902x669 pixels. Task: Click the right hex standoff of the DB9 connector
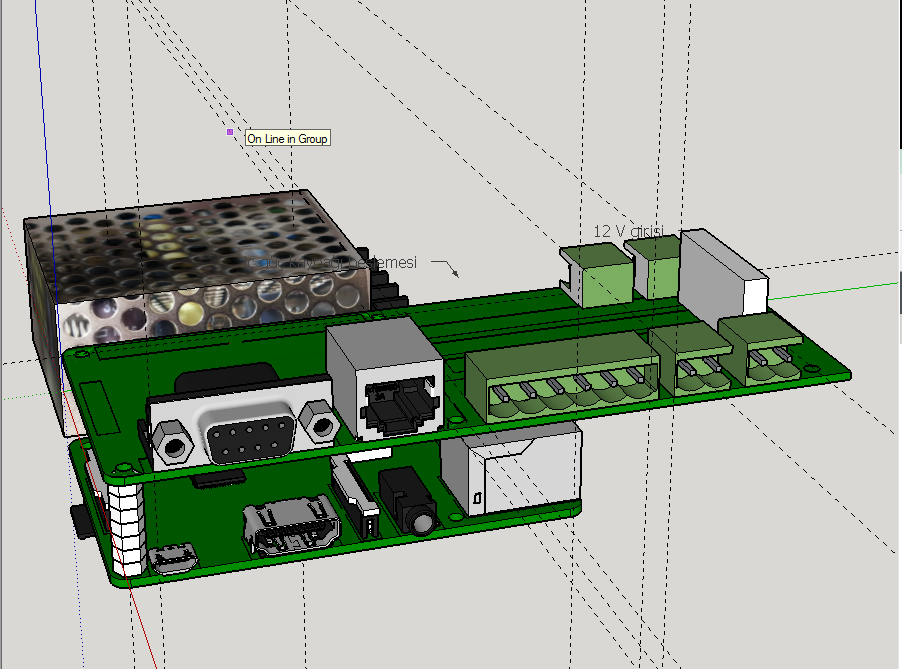[x=319, y=423]
